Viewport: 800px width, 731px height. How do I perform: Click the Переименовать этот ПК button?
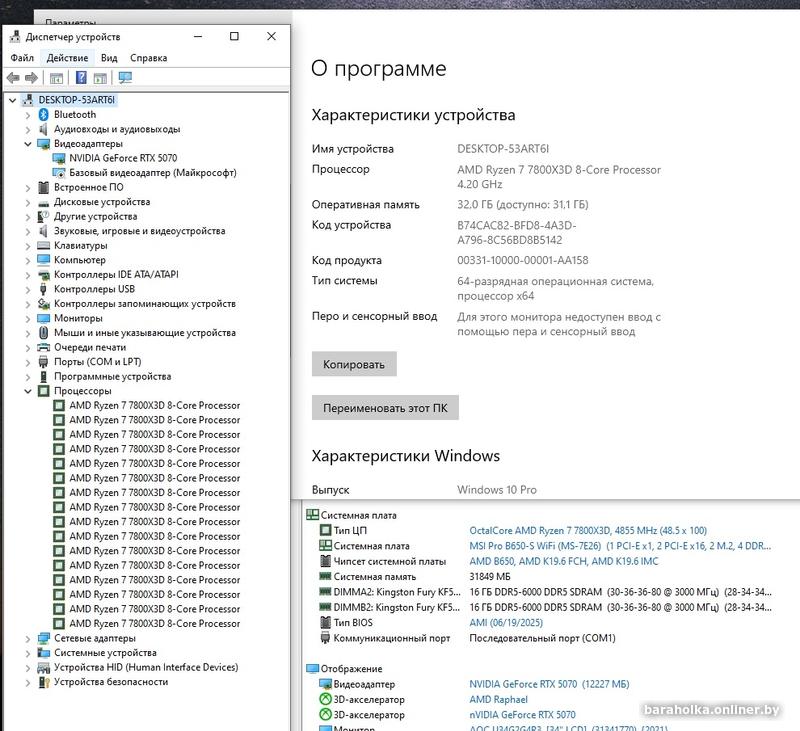[x=385, y=408]
